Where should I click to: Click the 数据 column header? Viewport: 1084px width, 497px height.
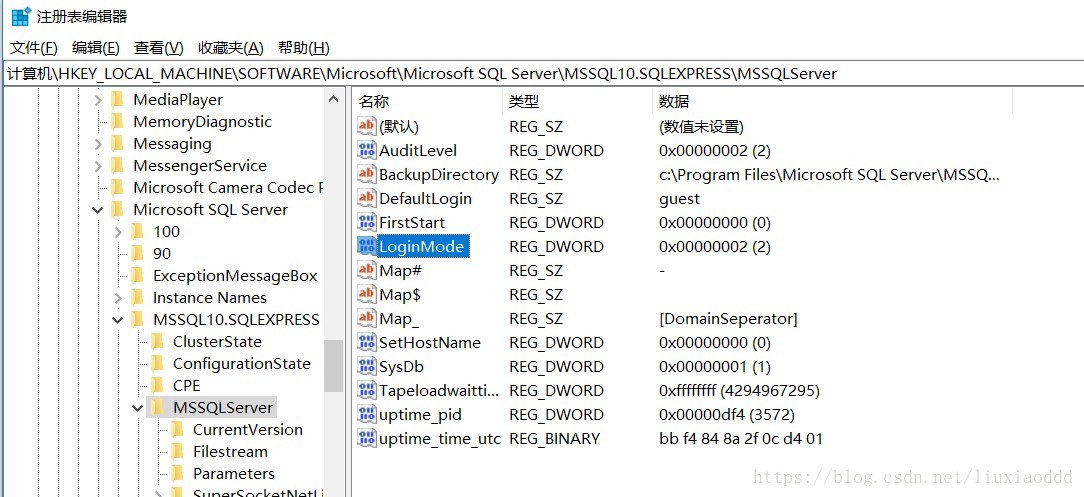832,102
